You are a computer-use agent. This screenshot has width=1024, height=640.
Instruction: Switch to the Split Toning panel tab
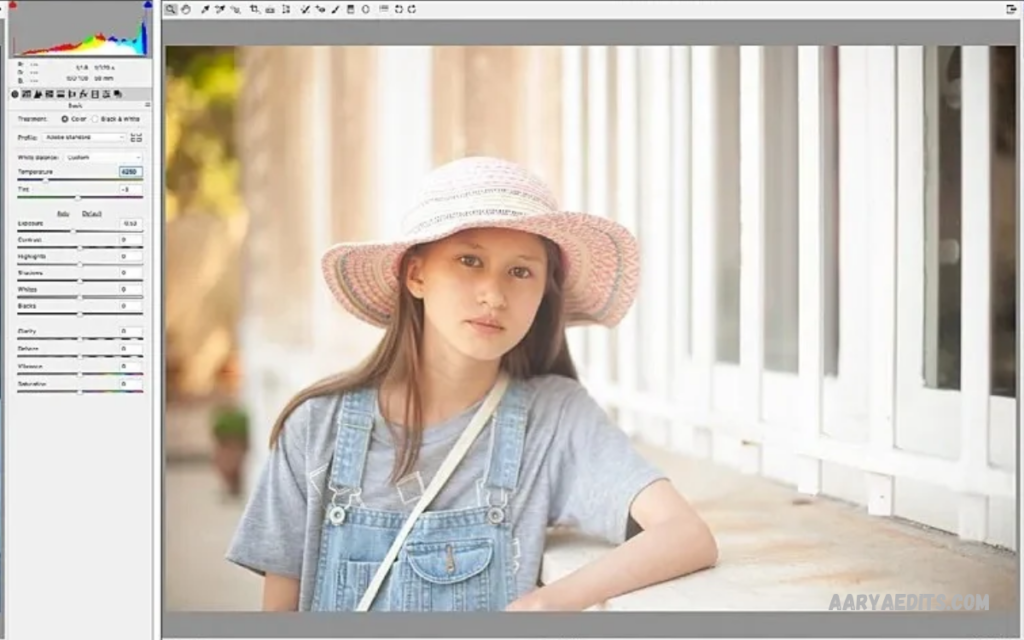pos(60,95)
